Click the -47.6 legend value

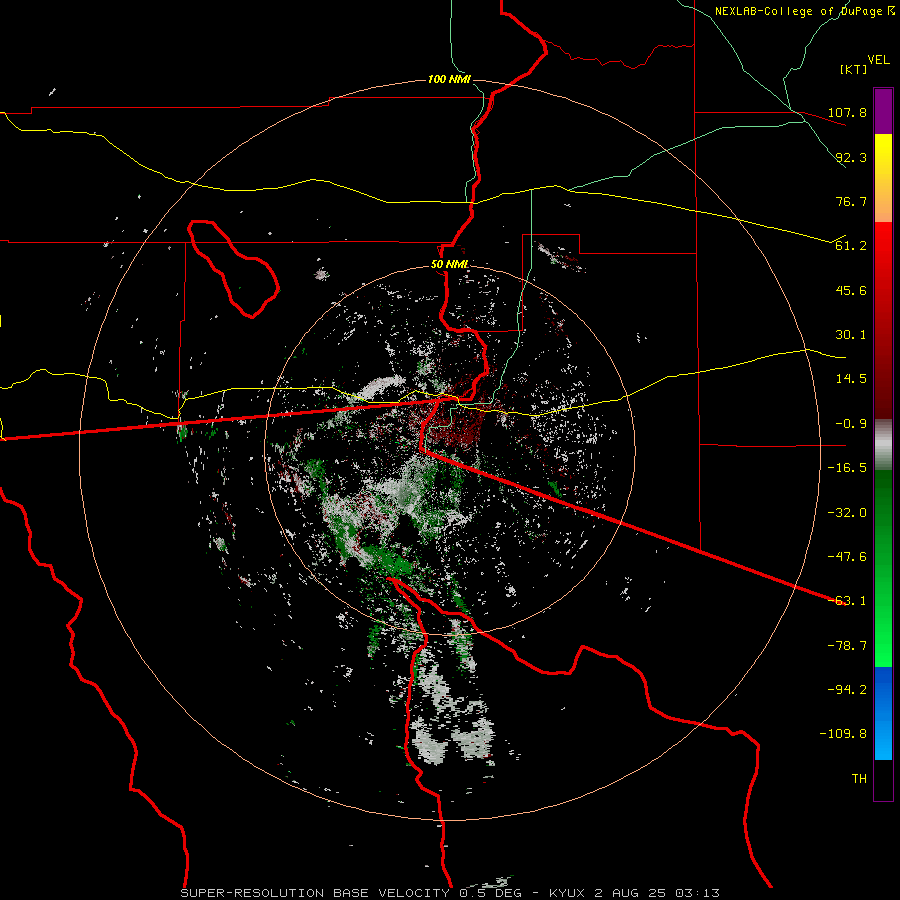(x=847, y=557)
